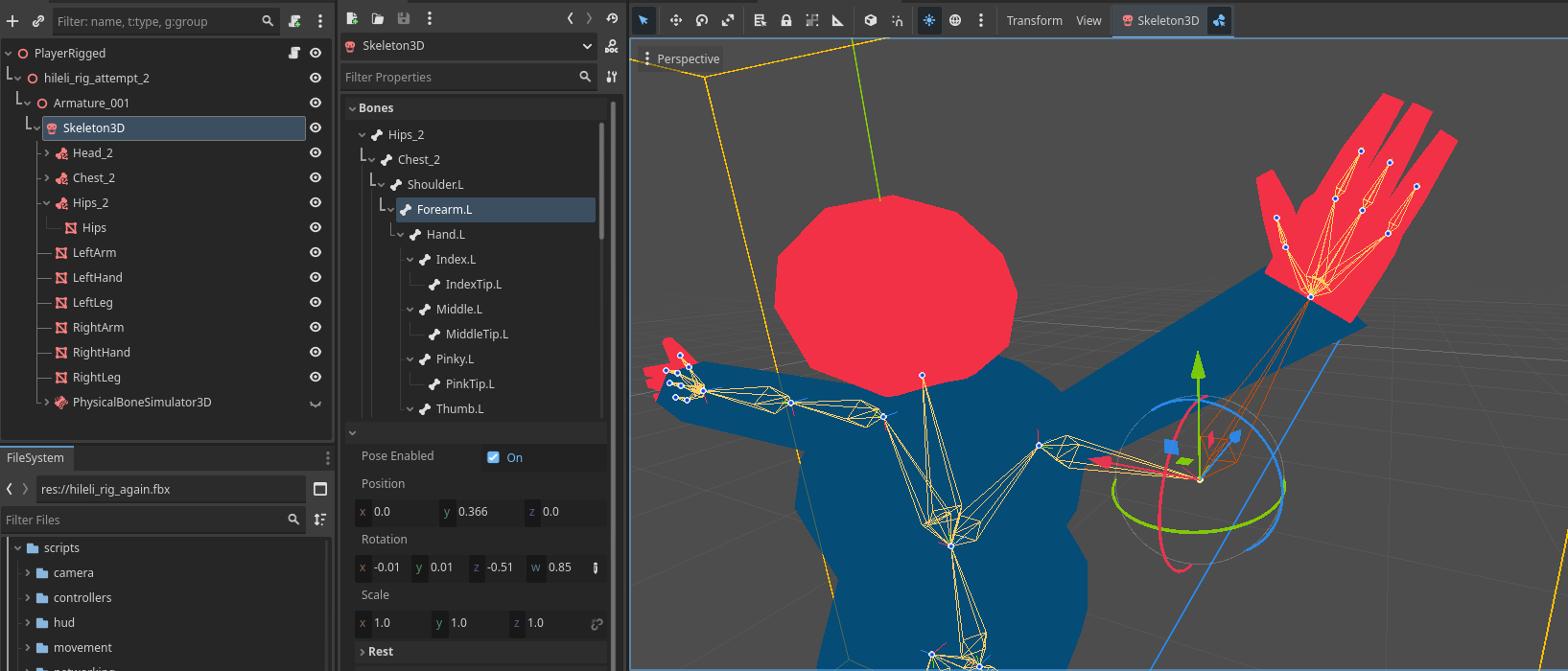1568x671 pixels.
Task: Select the Move mode tool
Action: coord(676,20)
